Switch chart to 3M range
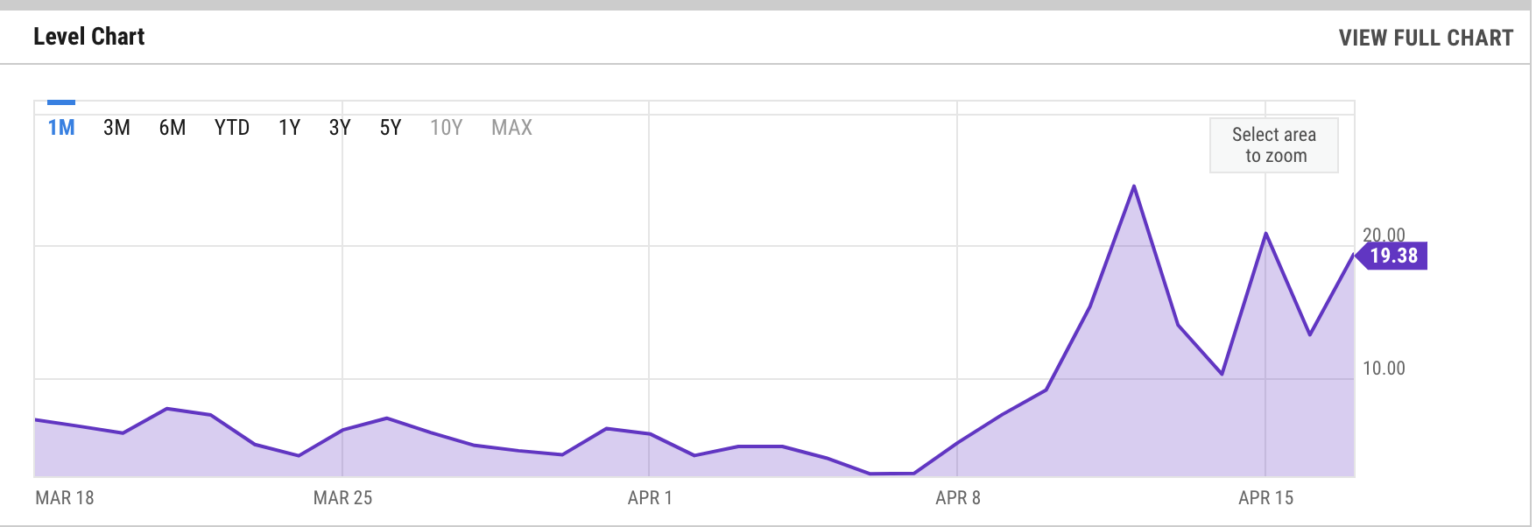 pyautogui.click(x=117, y=128)
